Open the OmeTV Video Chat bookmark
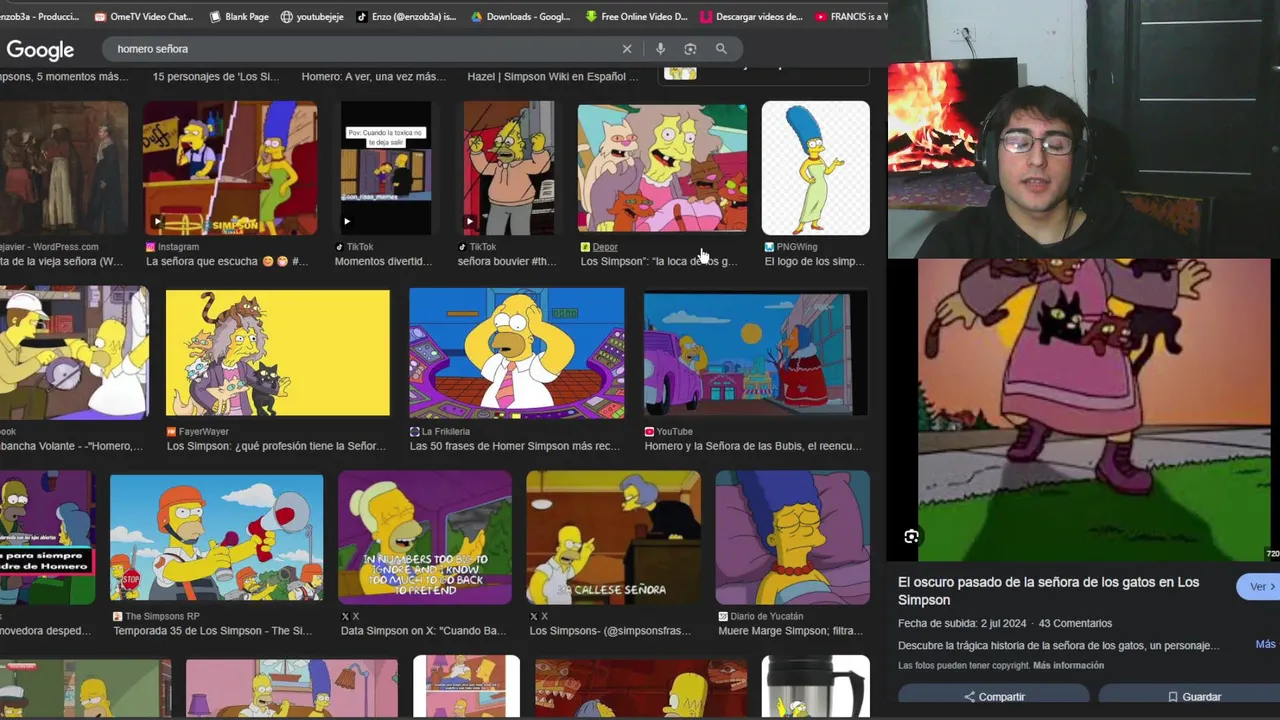The image size is (1280, 720). [x=143, y=17]
